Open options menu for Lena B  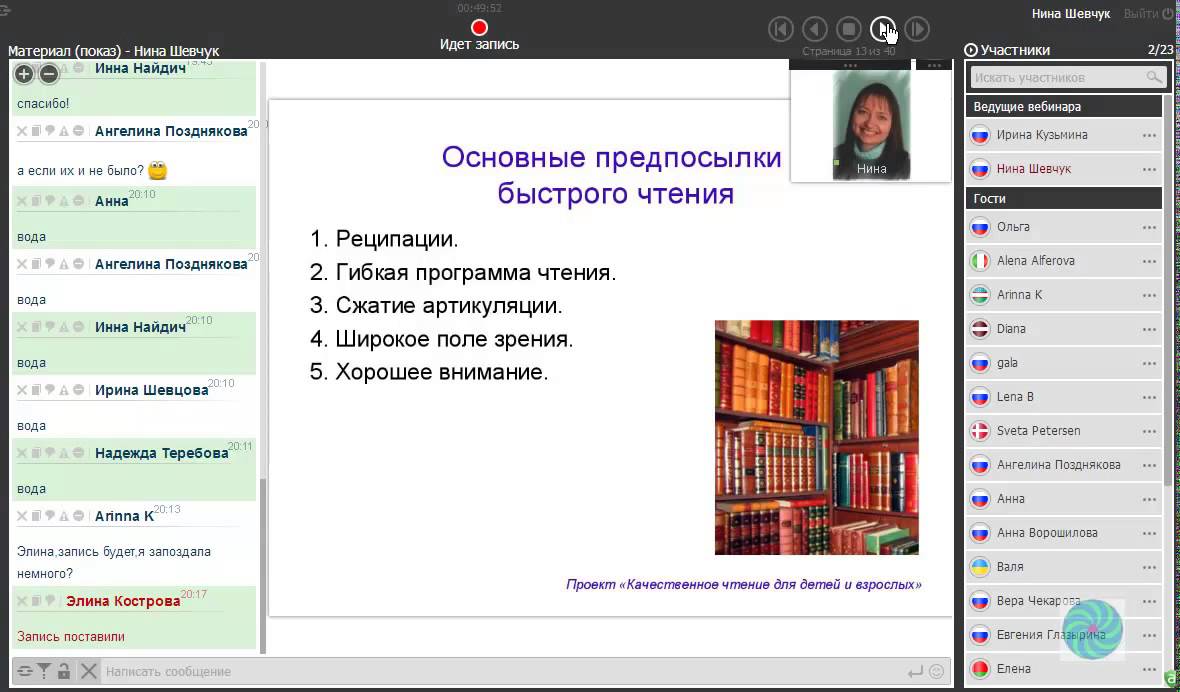[1149, 397]
